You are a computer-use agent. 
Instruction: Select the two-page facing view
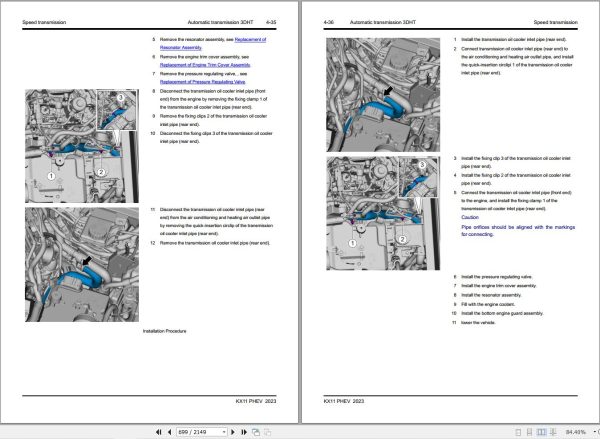541,432
